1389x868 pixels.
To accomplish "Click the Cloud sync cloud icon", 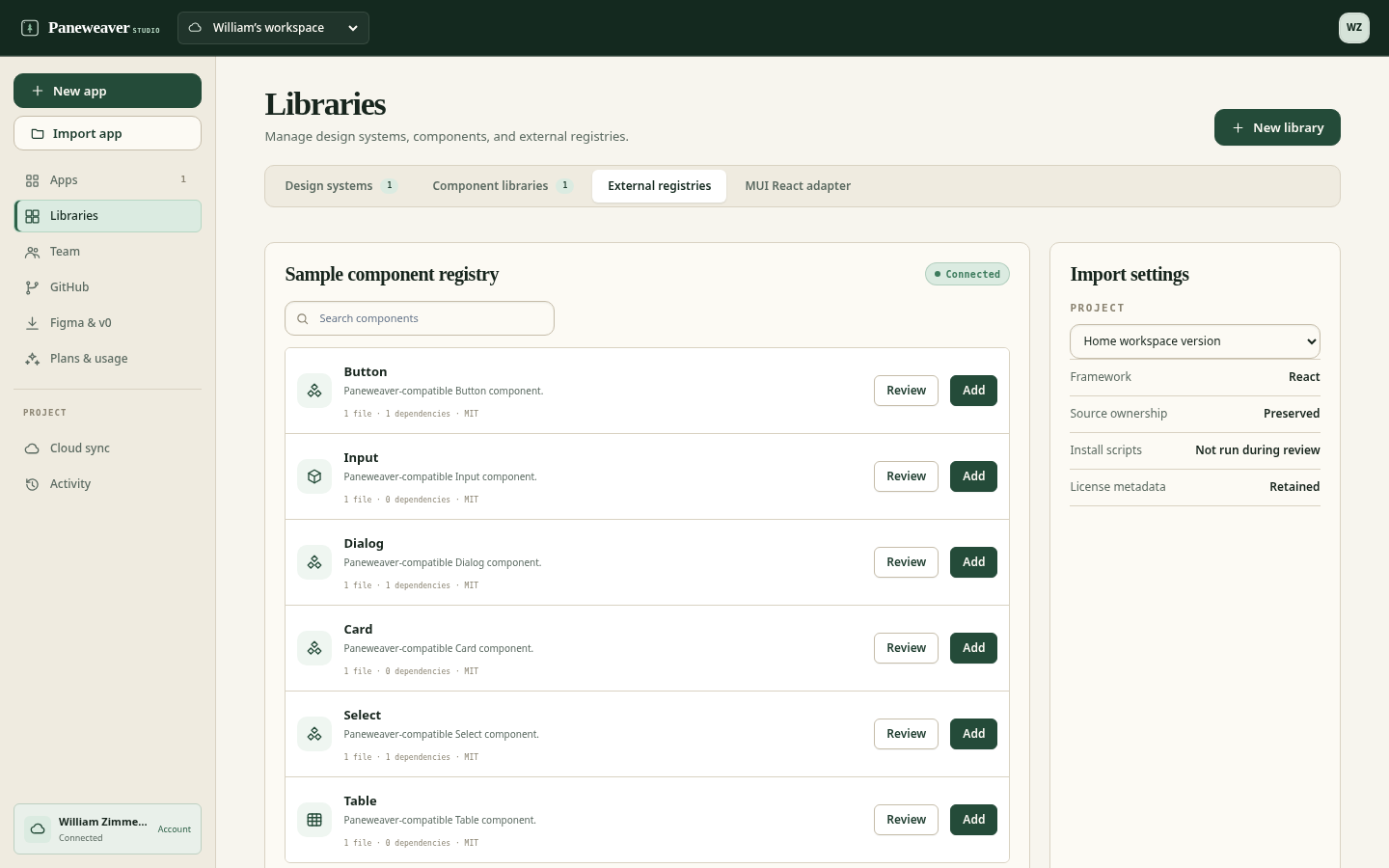I will pos(32,448).
